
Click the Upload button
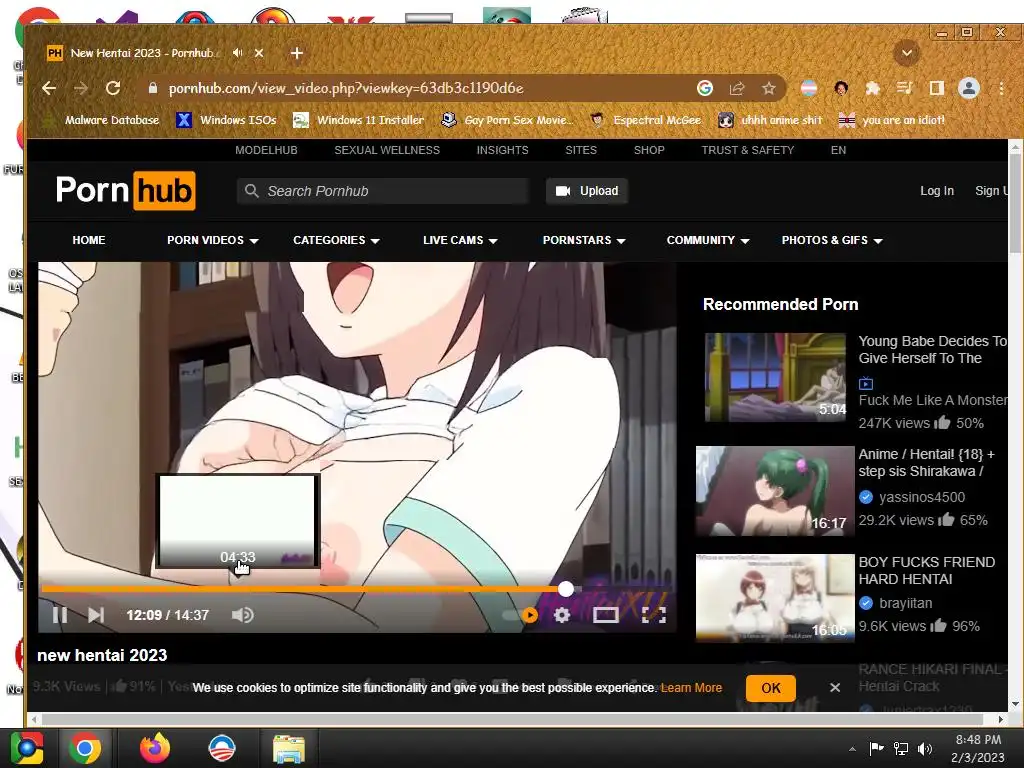pyautogui.click(x=587, y=191)
